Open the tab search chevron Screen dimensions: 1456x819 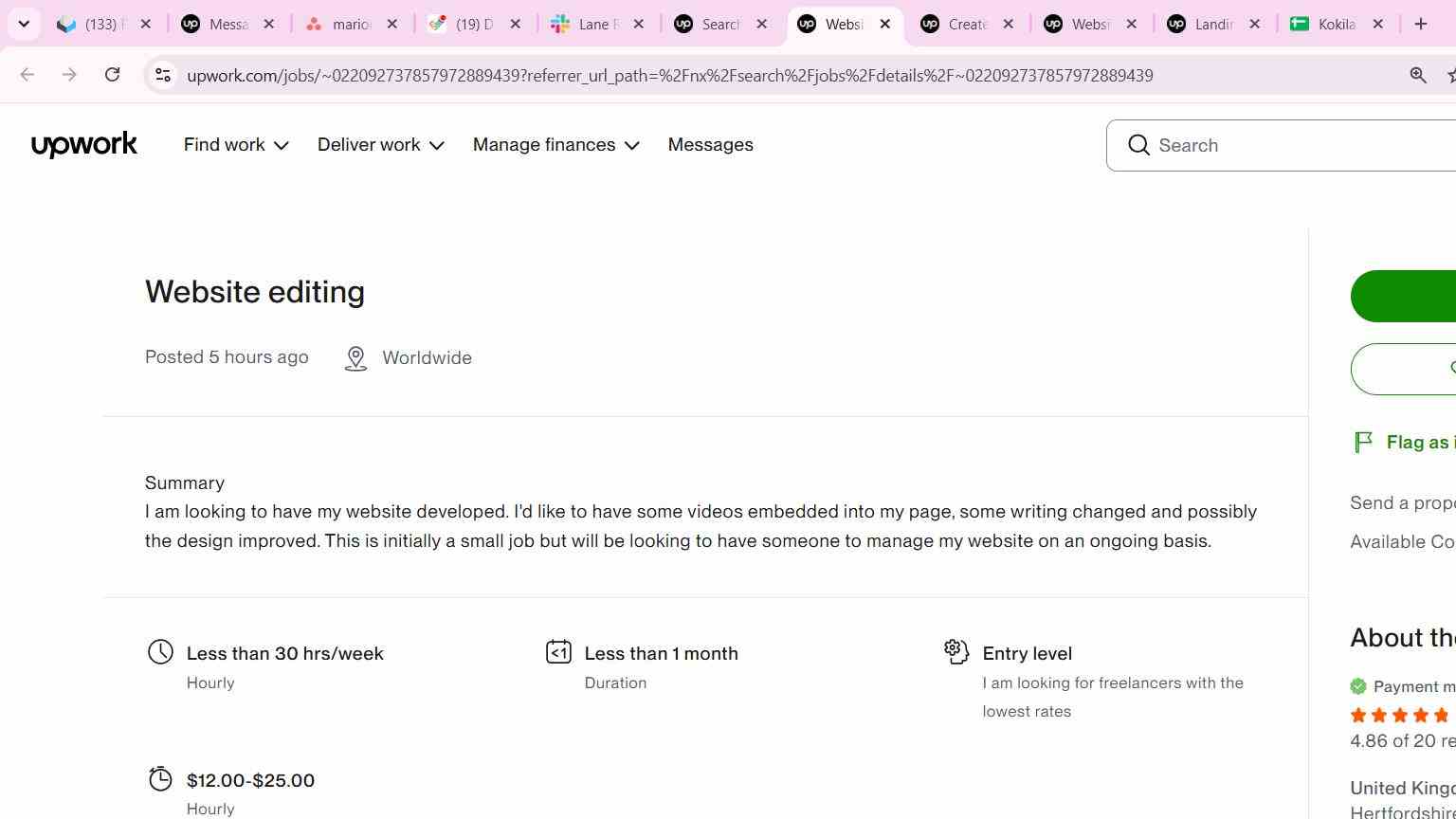(24, 24)
